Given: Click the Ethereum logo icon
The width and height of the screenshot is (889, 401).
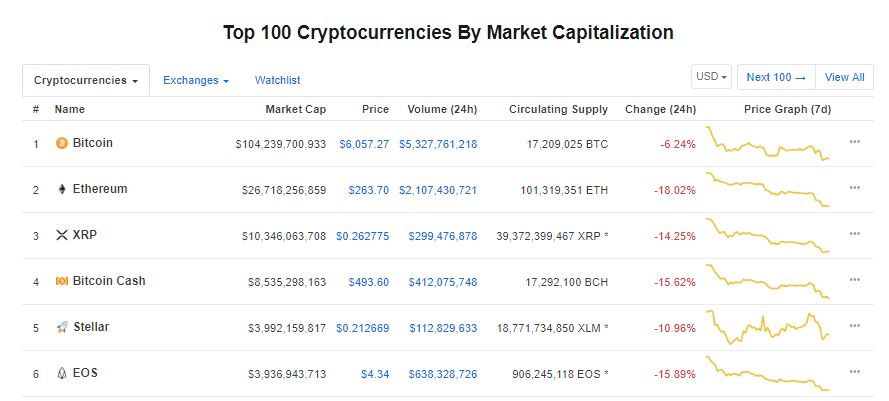Looking at the screenshot, I should pyautogui.click(x=62, y=189).
